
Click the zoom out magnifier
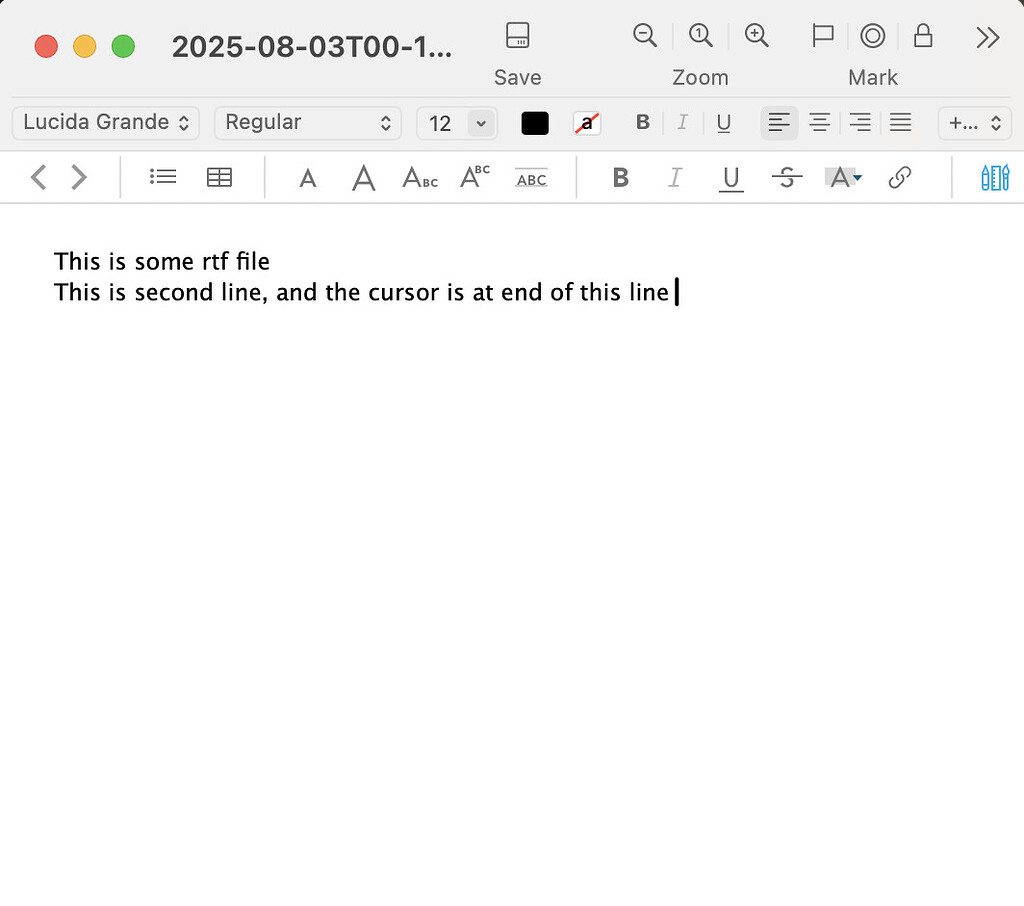[x=645, y=36]
